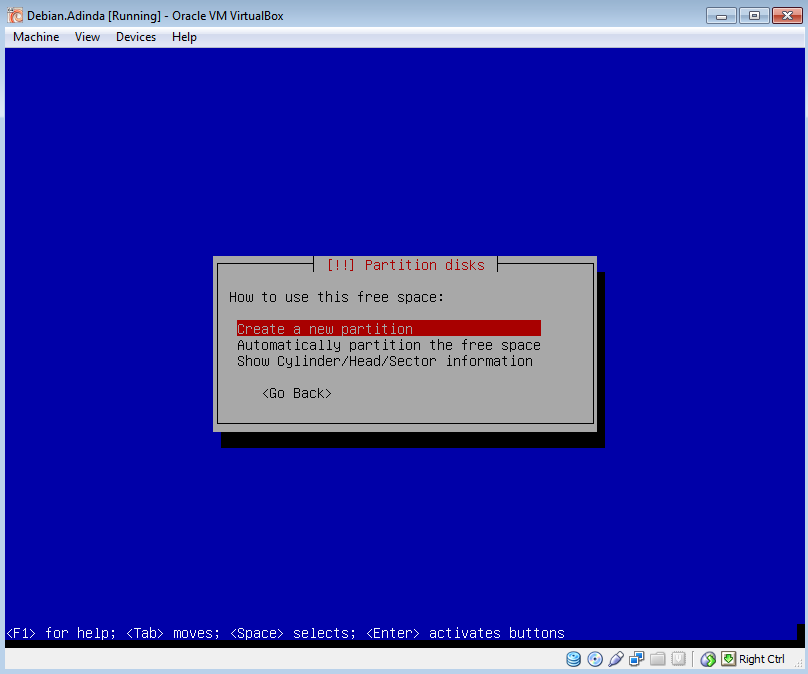The height and width of the screenshot is (674, 808).
Task: Click the hard disk activity icon
Action: pos(574,659)
